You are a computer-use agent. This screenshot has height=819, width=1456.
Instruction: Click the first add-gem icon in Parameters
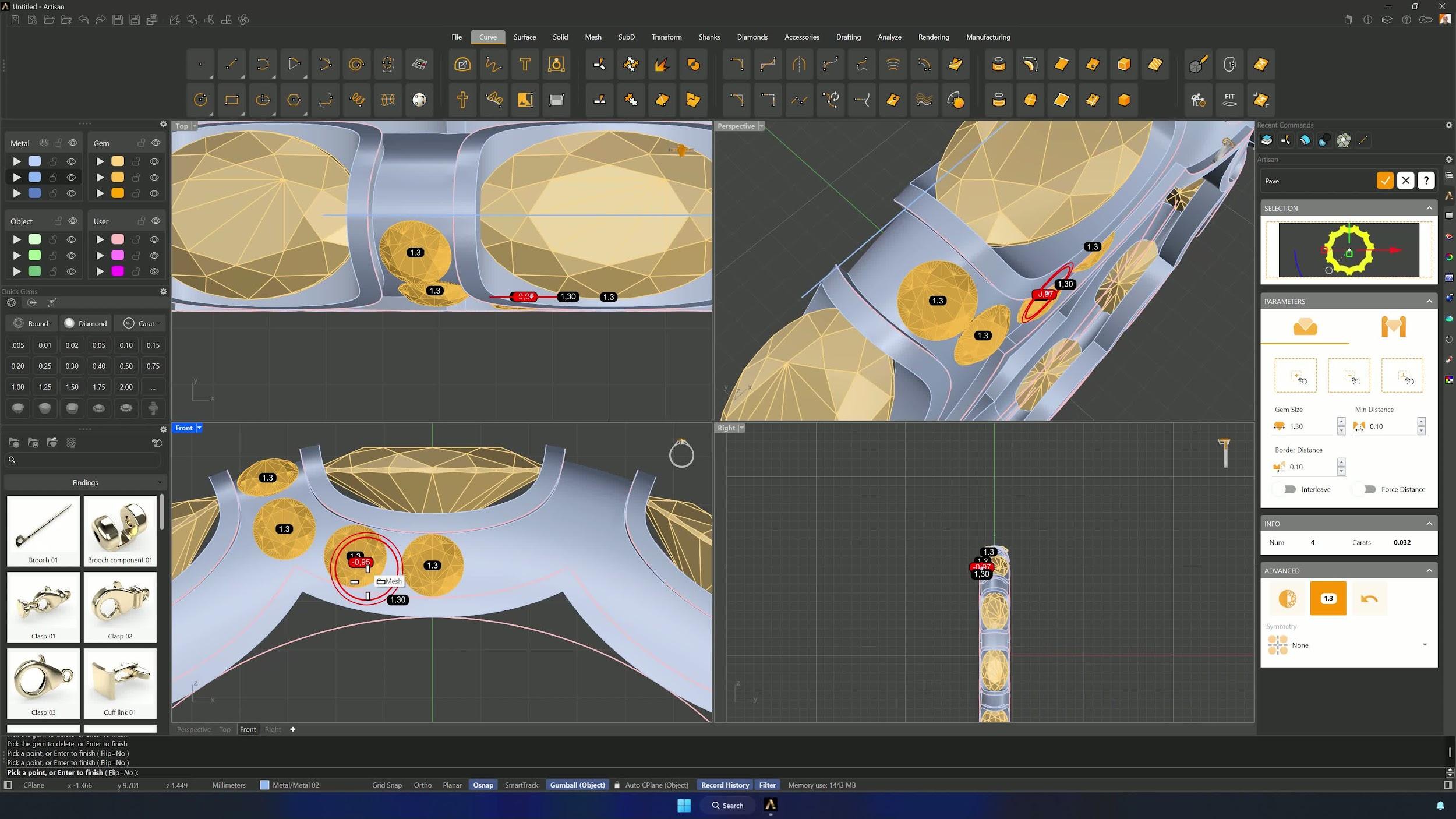click(x=1296, y=376)
